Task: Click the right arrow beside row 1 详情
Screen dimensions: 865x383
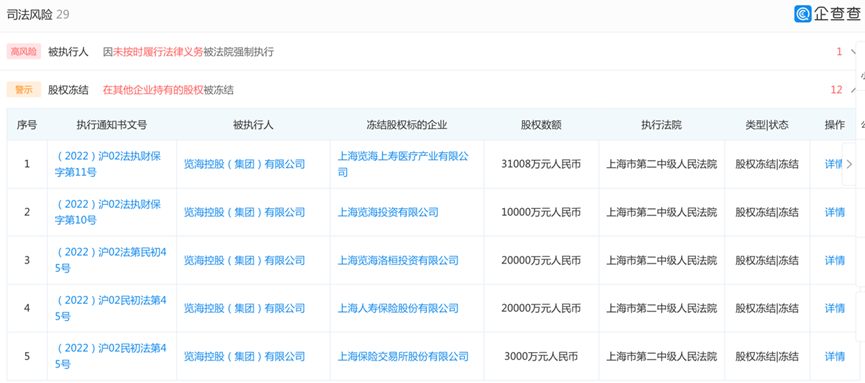Action: click(848, 164)
